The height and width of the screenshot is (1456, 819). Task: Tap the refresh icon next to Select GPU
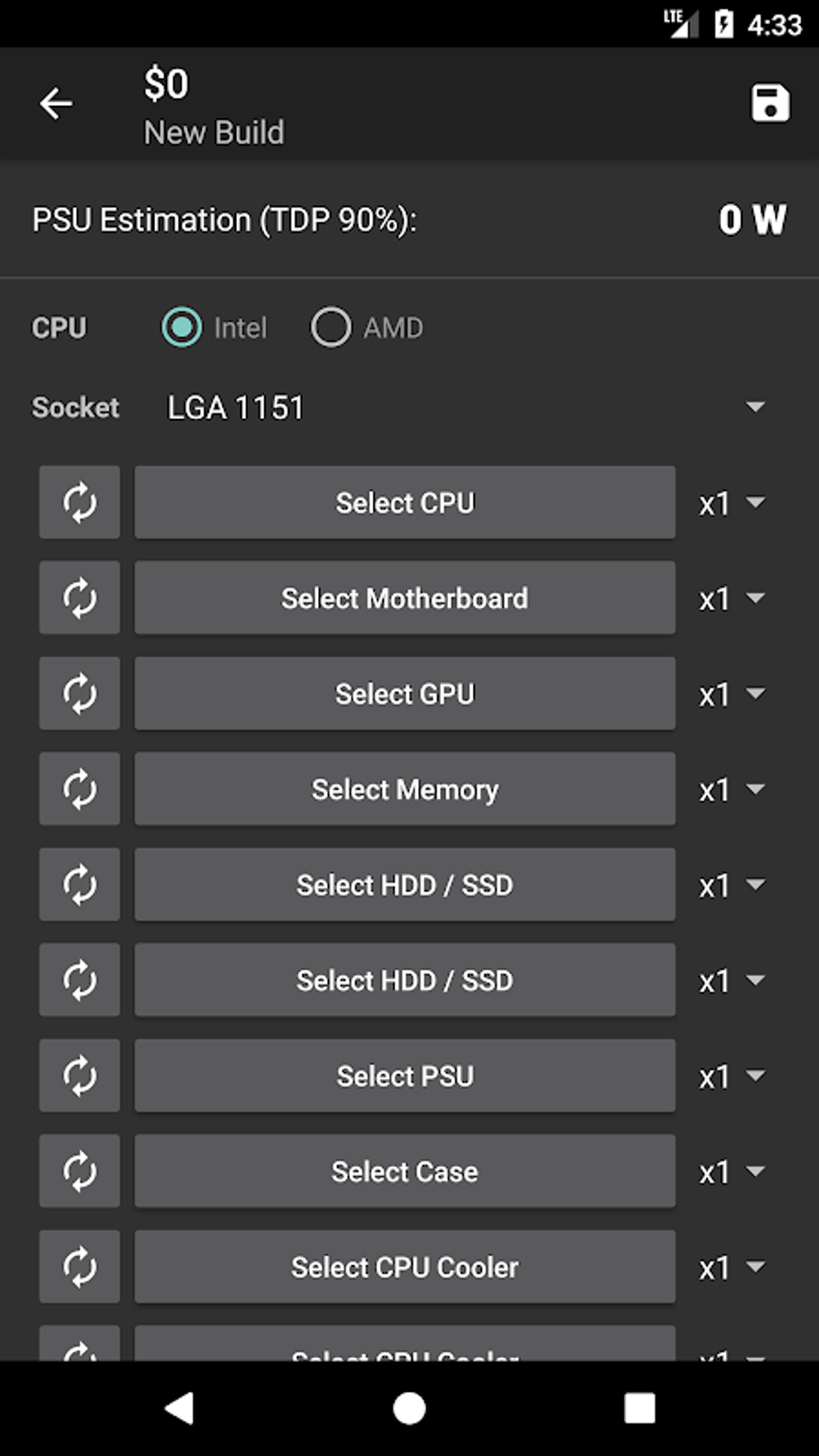(79, 694)
